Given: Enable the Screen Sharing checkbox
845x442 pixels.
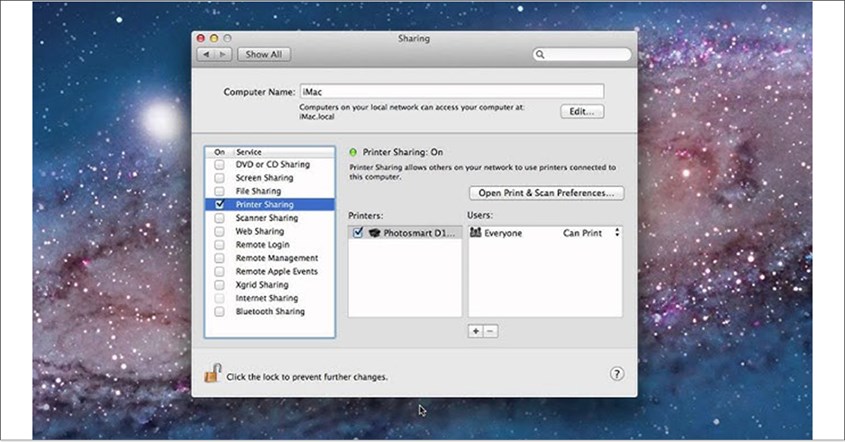Looking at the screenshot, I should (x=219, y=178).
